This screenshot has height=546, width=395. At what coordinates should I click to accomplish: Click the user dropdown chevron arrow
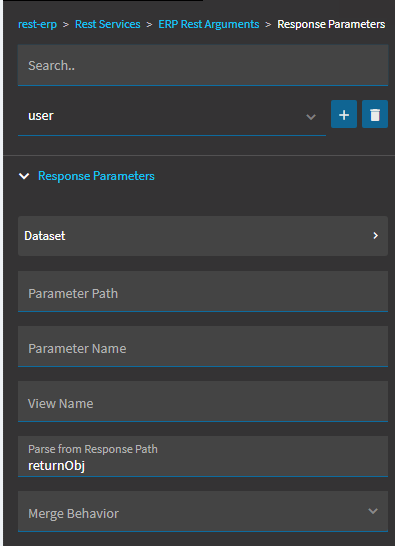(x=311, y=117)
